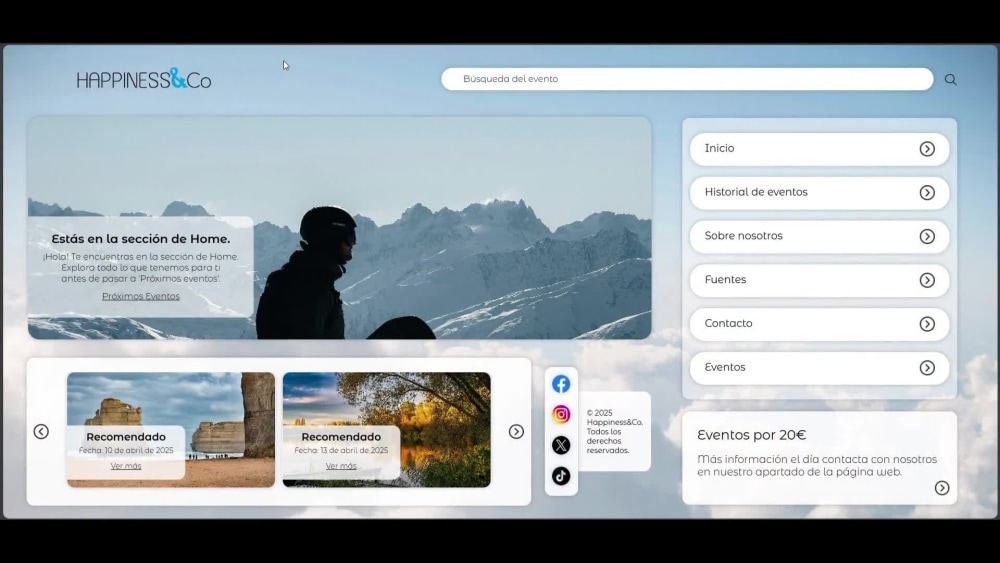This screenshot has width=1000, height=563.
Task: Click the Más información contacta con nosotros text
Action: tap(817, 465)
